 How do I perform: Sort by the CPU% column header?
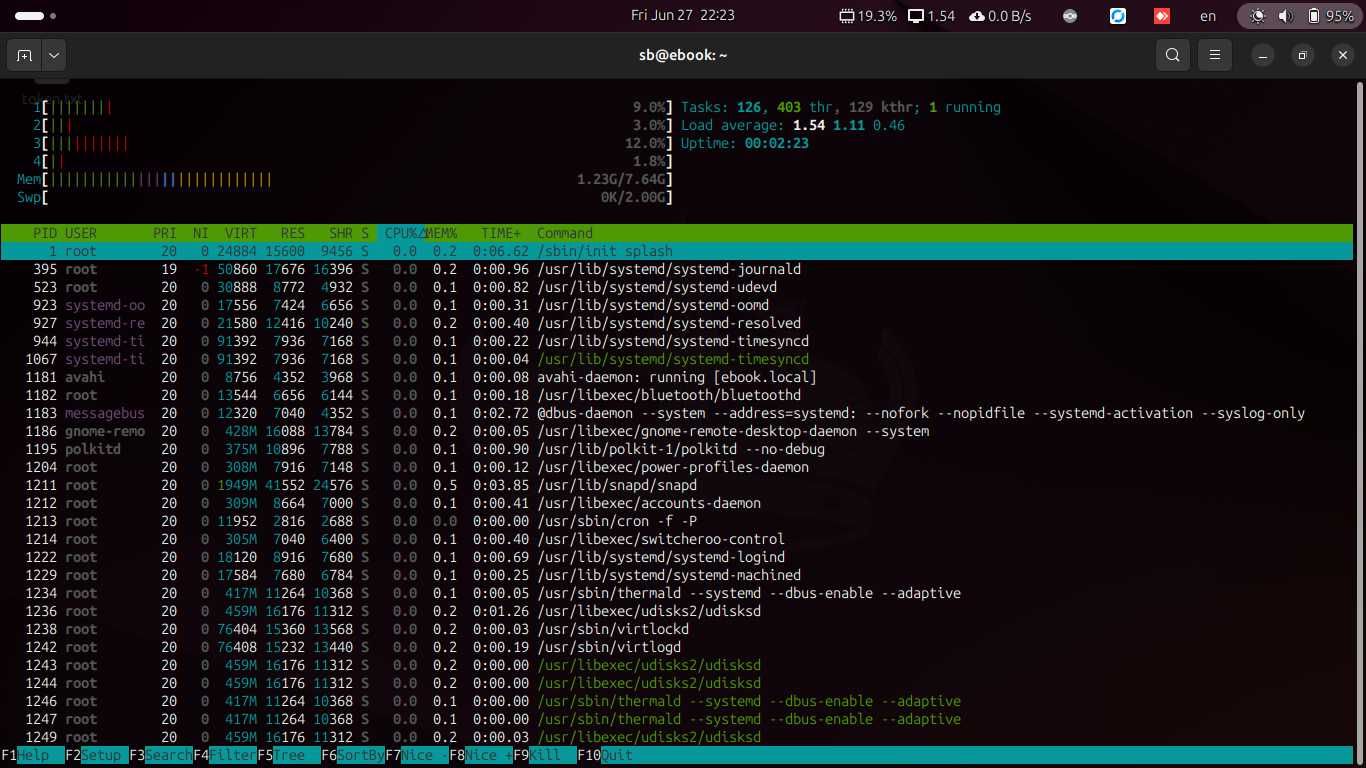401,233
